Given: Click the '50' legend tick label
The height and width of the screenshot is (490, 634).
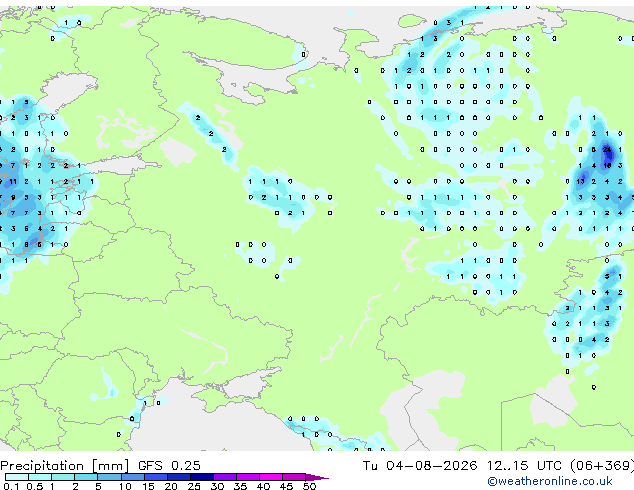Looking at the screenshot, I should 310,486.
